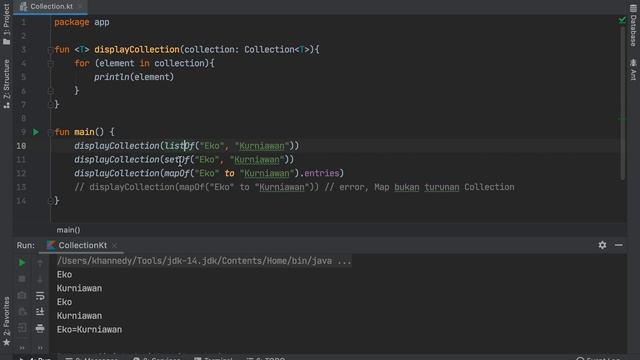The height and width of the screenshot is (360, 640).
Task: Stop the running process in Run panel
Action: point(22,279)
